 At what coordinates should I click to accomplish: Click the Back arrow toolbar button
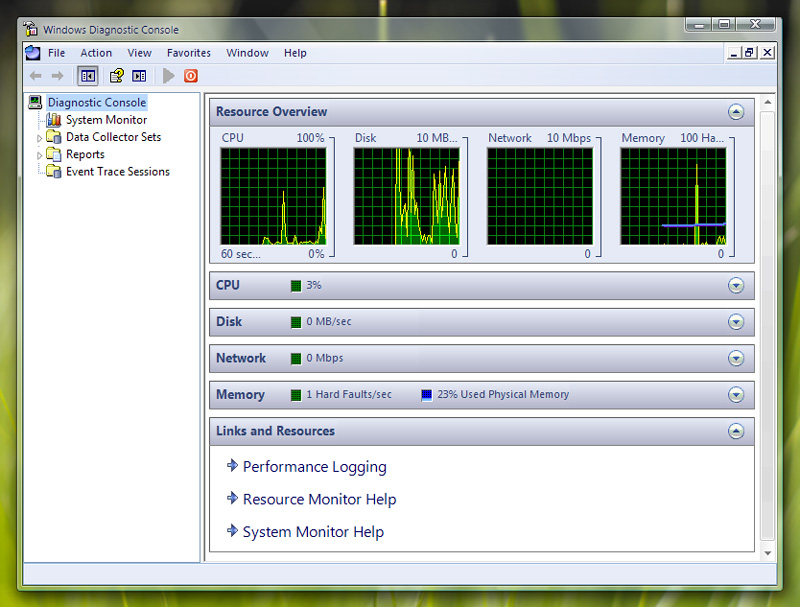pyautogui.click(x=36, y=76)
